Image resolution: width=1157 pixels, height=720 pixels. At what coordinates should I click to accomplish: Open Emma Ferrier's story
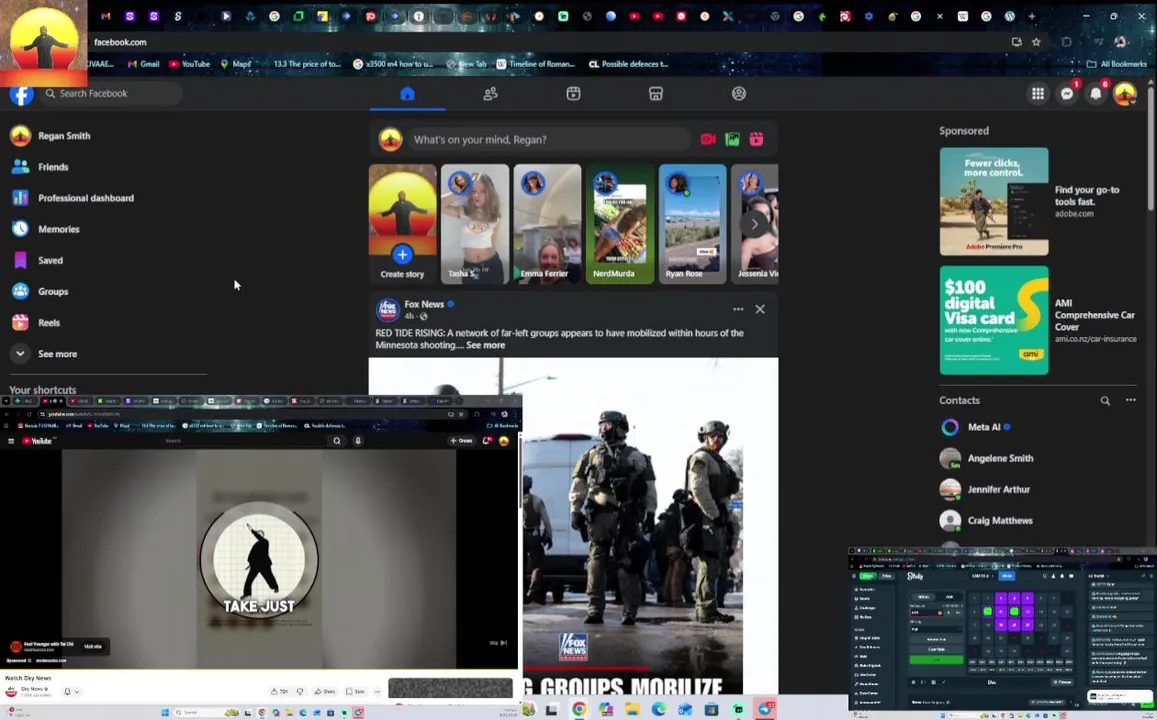point(548,224)
